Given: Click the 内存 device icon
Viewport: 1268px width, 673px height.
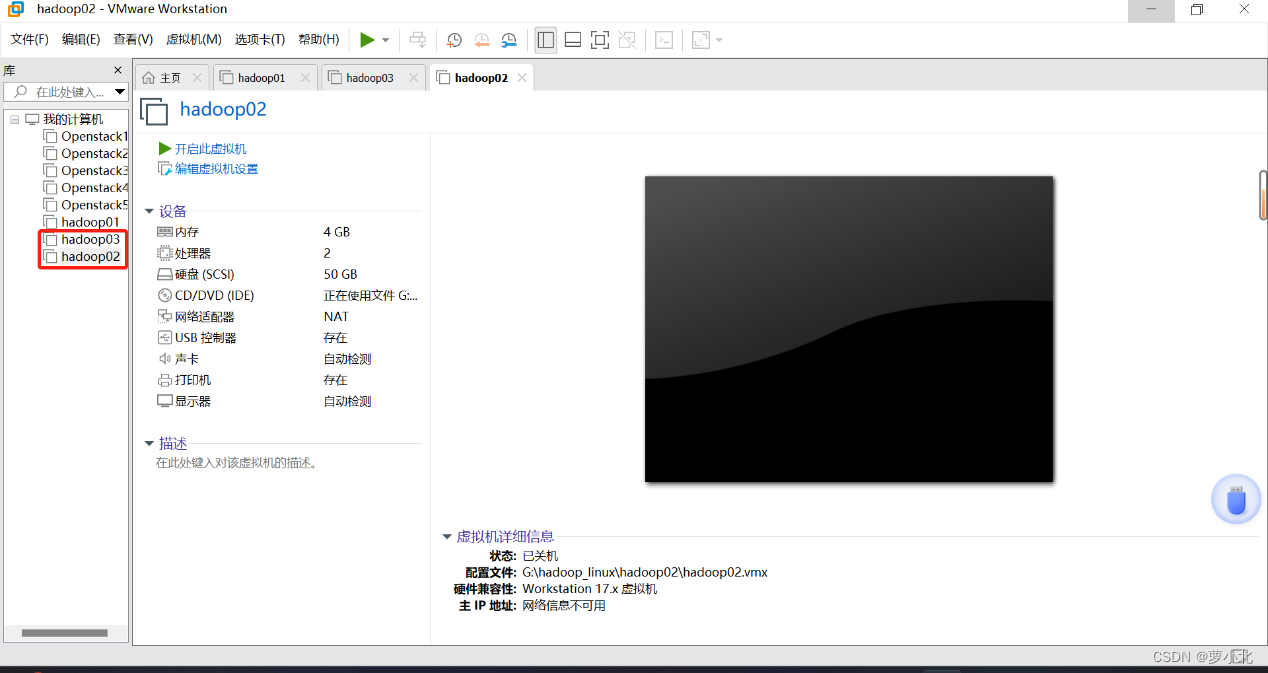Looking at the screenshot, I should (x=165, y=232).
